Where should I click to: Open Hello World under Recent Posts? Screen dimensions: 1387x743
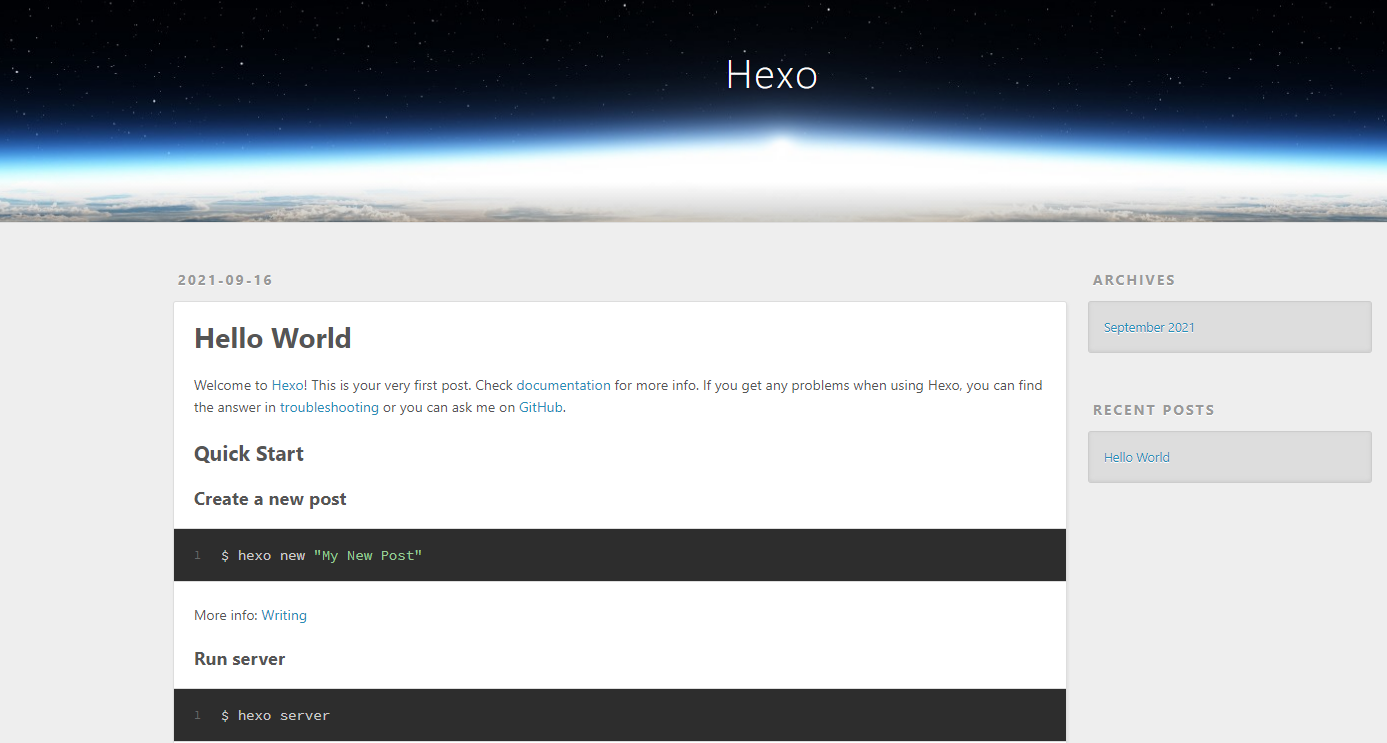point(1136,457)
